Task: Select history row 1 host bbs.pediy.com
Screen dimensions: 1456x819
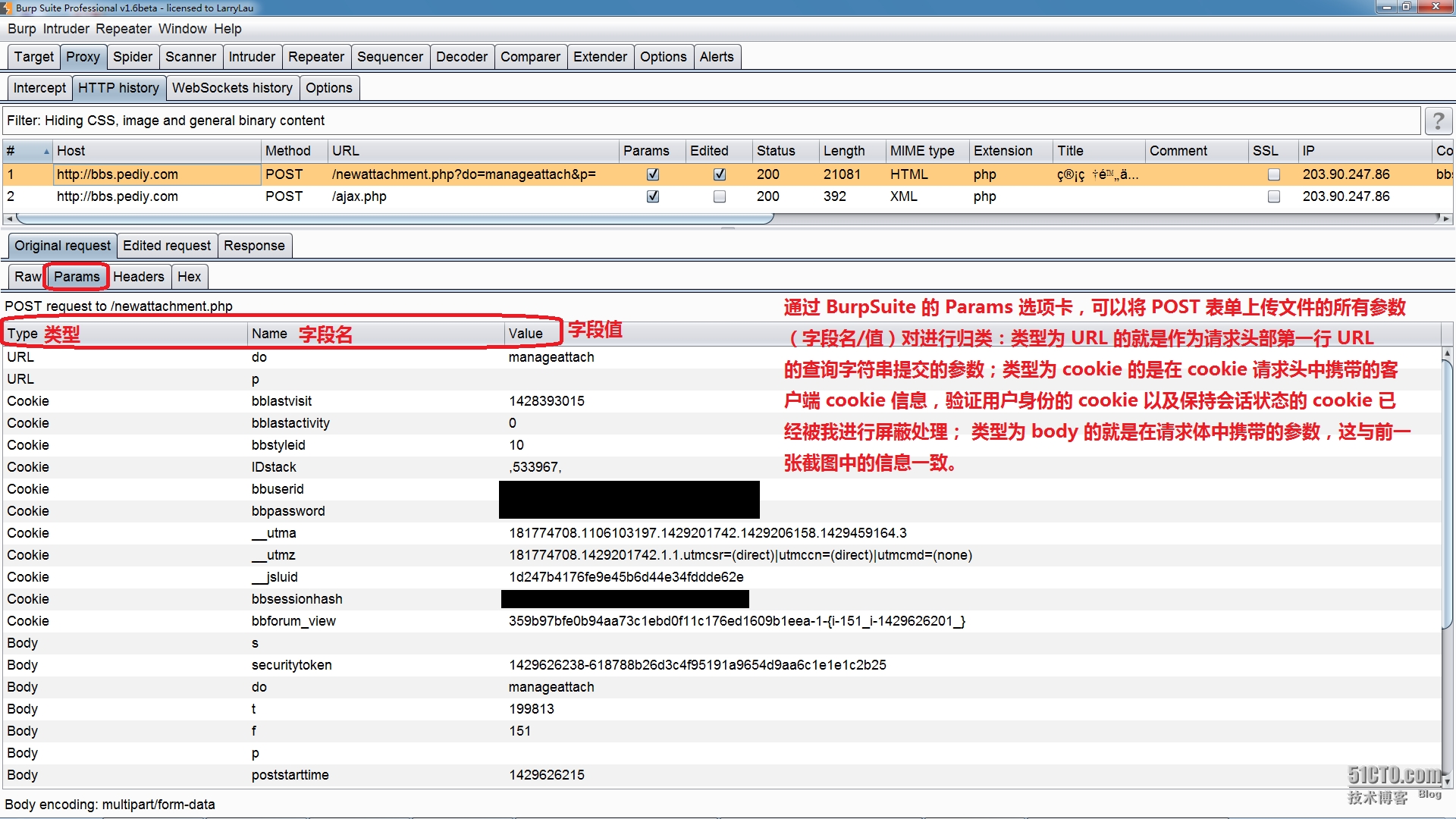Action: click(x=157, y=174)
